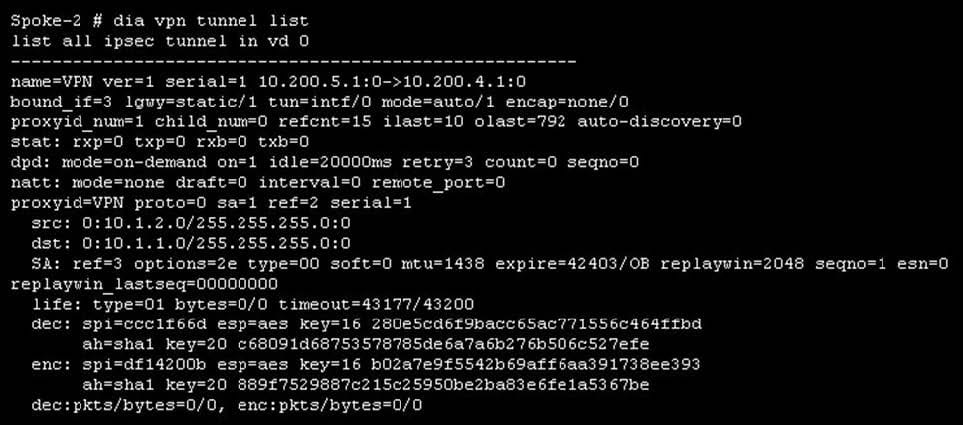The width and height of the screenshot is (963, 425).
Task: Click the replaywin_lastseq=00000000 line
Action: click(144, 284)
